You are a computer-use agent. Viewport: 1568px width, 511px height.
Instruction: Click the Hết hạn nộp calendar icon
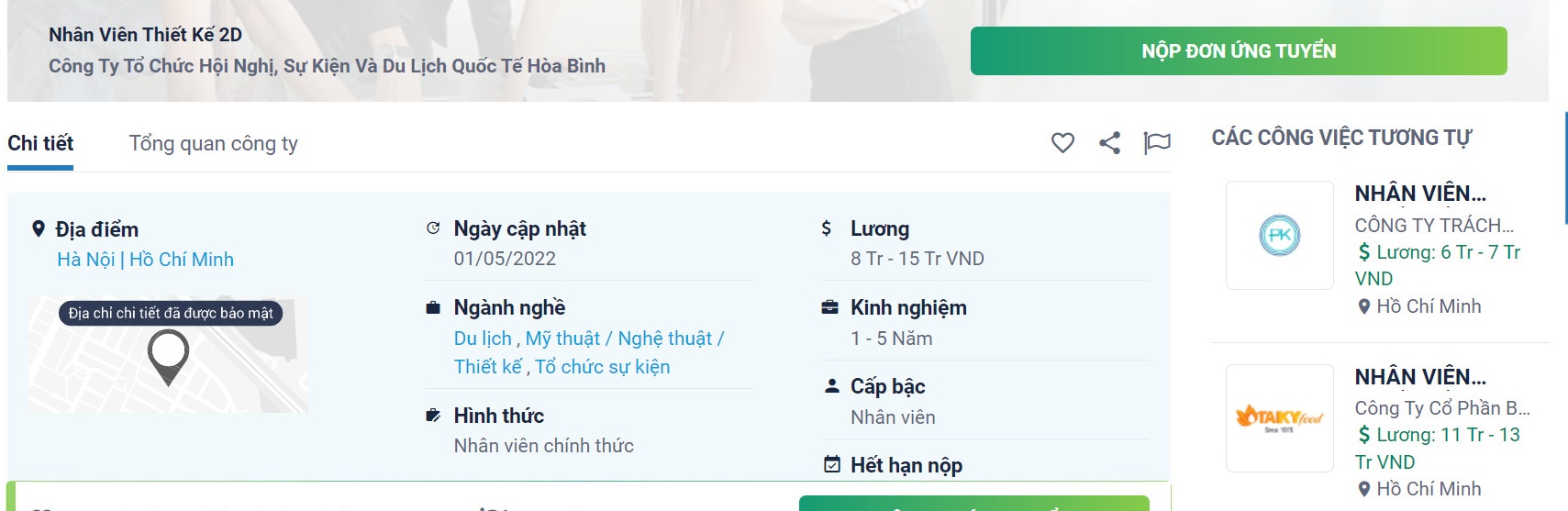[831, 464]
